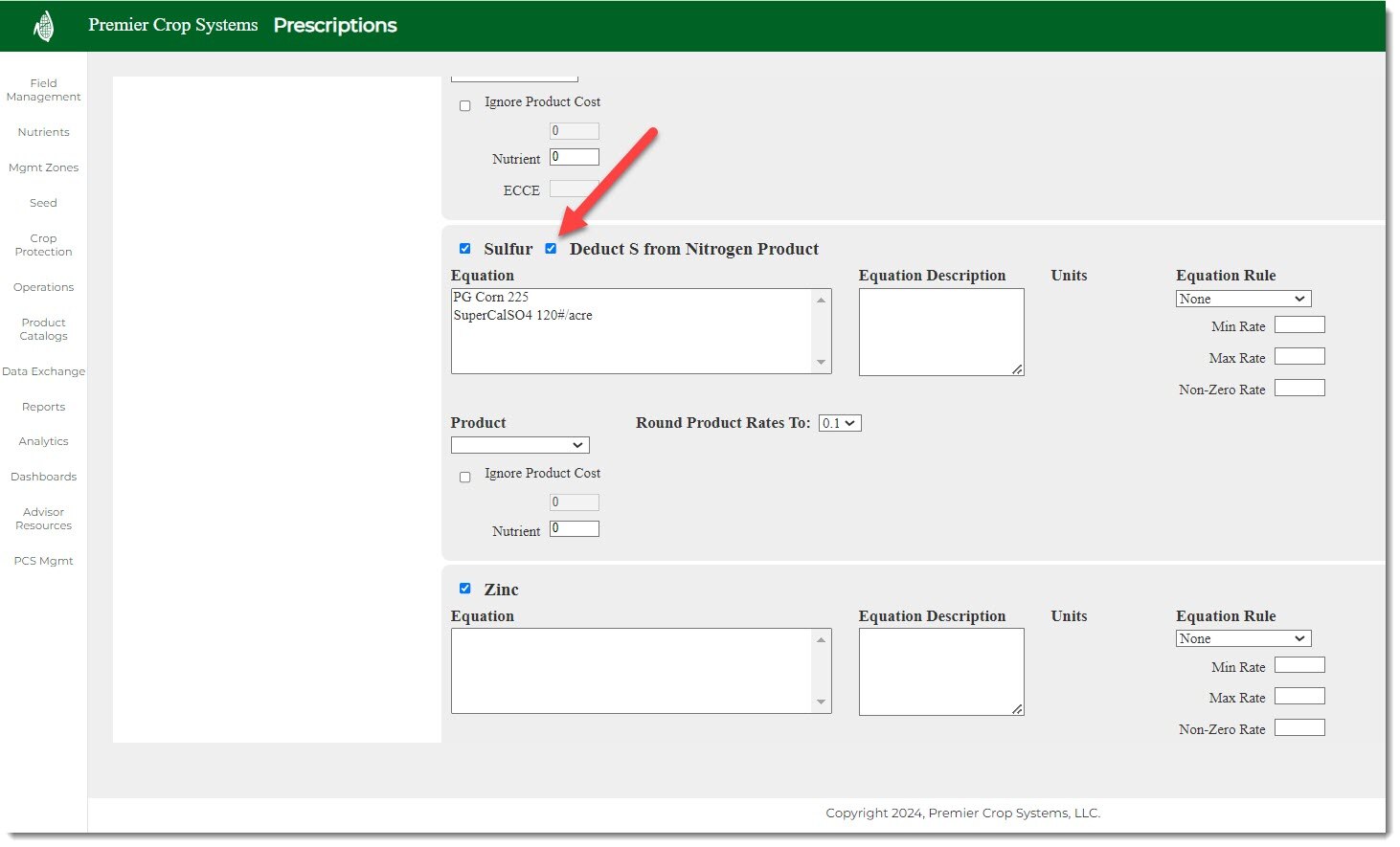Click the Premier Crop Systems corn logo

(43, 26)
